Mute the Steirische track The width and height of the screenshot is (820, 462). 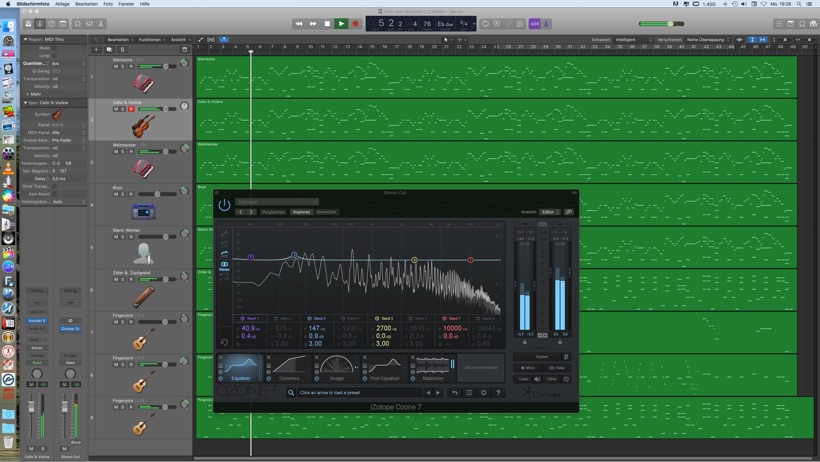coord(116,66)
